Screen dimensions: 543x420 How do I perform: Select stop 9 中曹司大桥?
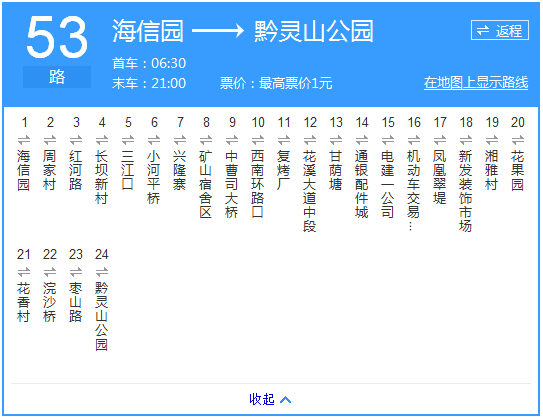[231, 184]
